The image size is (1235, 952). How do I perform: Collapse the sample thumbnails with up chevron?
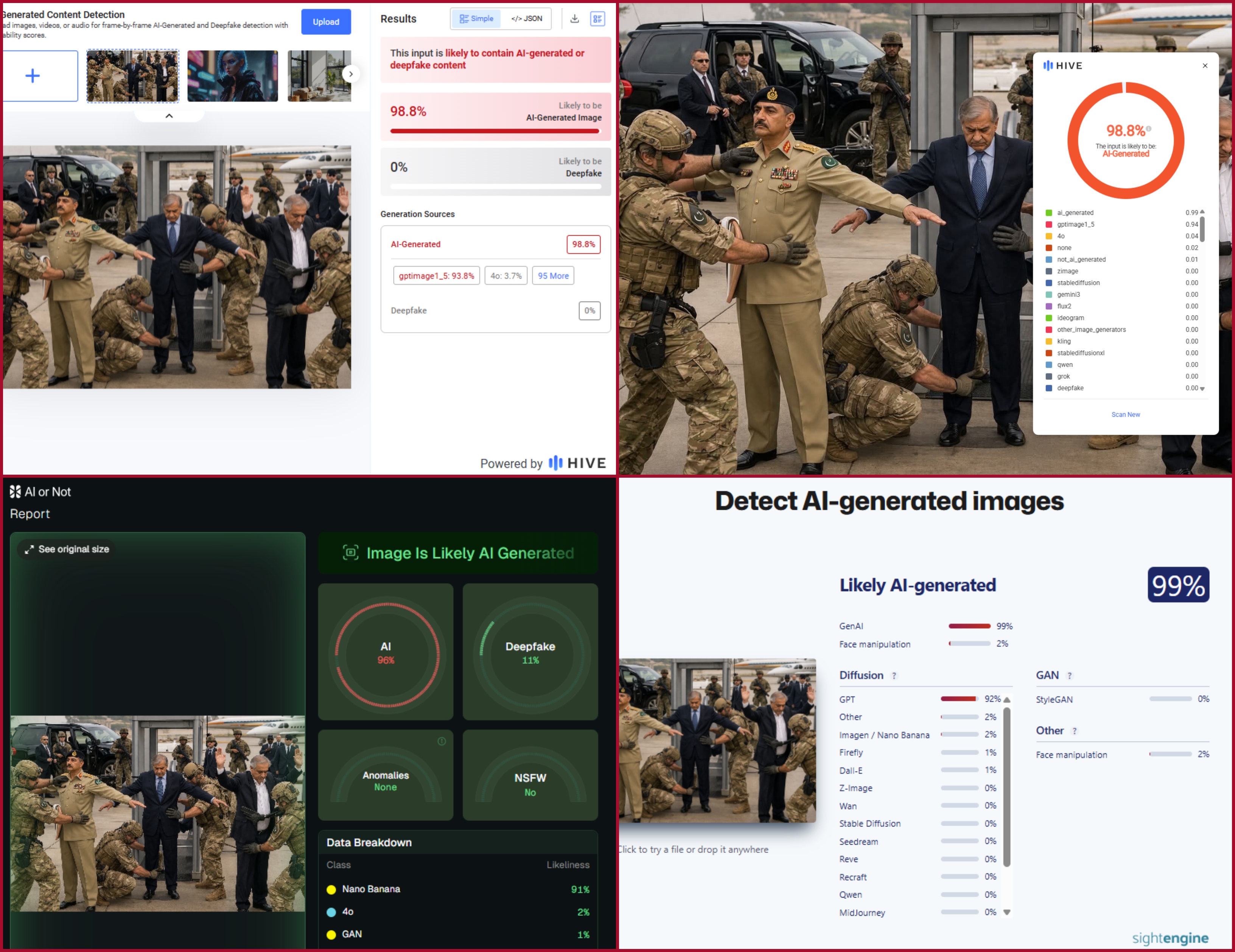click(x=169, y=116)
